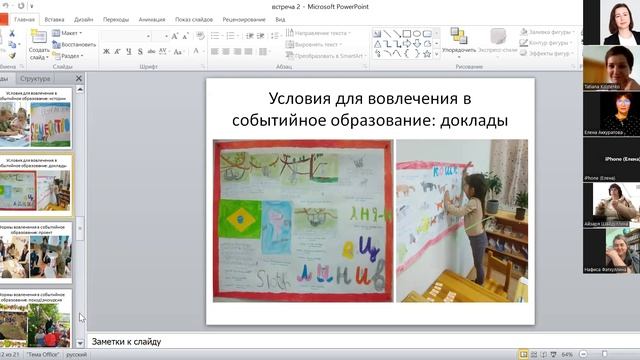The width and height of the screenshot is (640, 360).
Task: Select the arrow line shape
Action: (397, 33)
